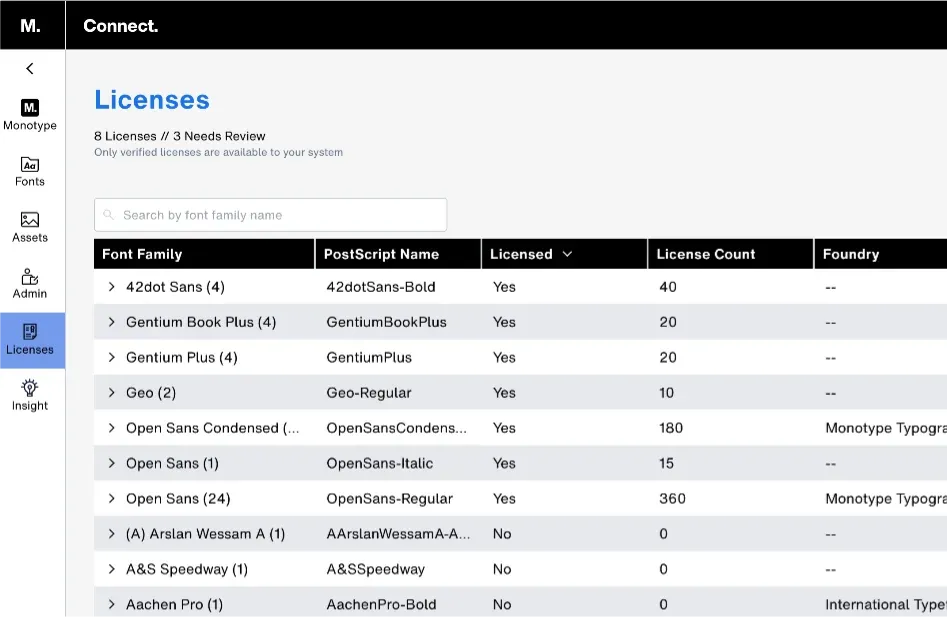The height and width of the screenshot is (617, 947).
Task: Expand the Aachen Pro (1) row
Action: (x=111, y=604)
